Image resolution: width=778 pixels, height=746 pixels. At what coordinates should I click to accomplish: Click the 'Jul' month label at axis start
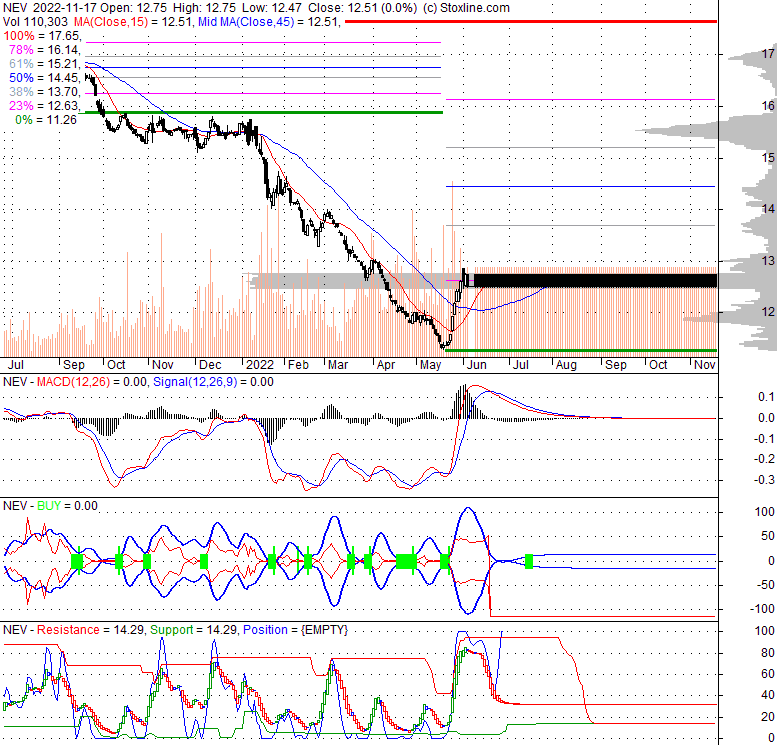click(16, 365)
